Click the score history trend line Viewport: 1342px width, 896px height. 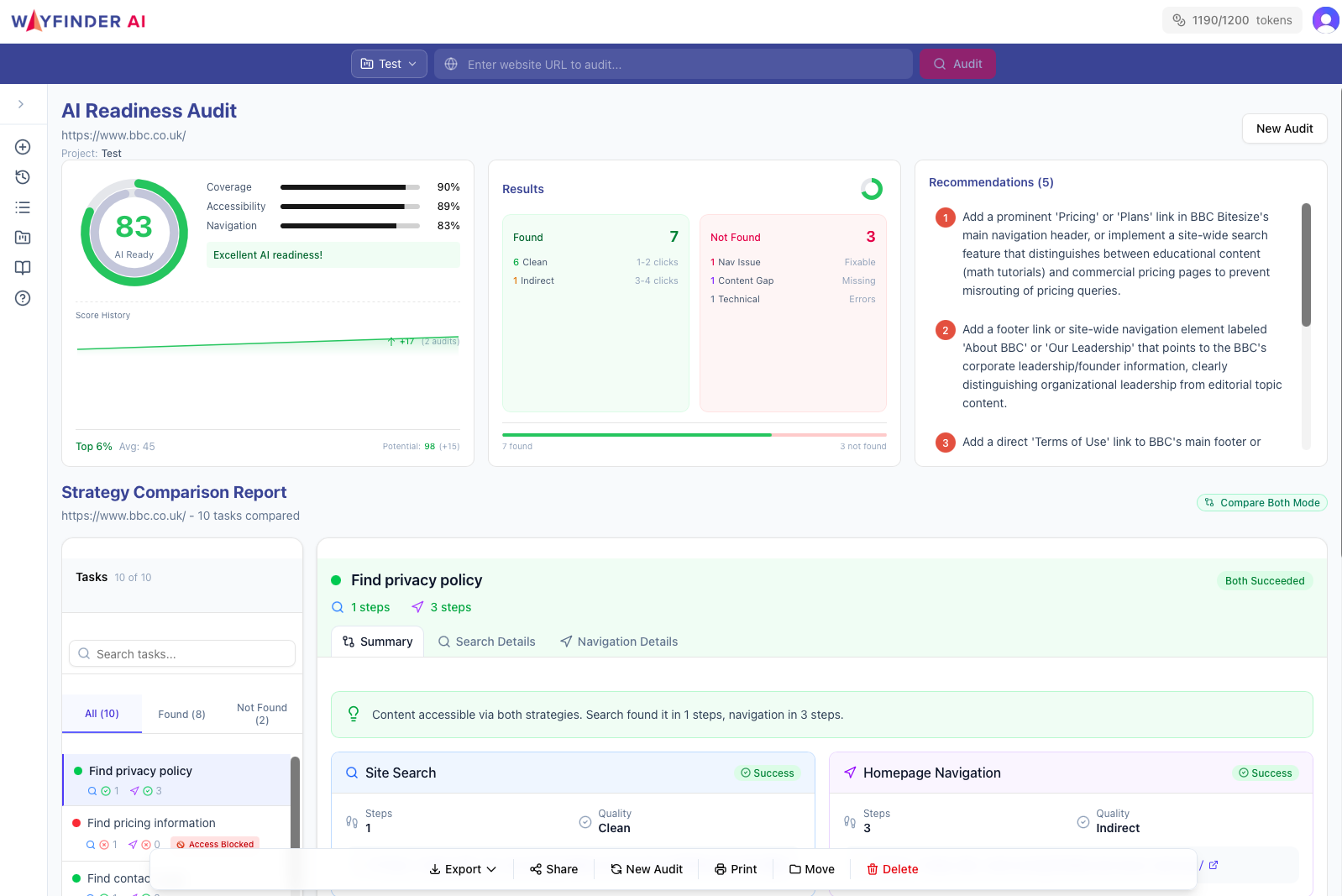(x=268, y=343)
